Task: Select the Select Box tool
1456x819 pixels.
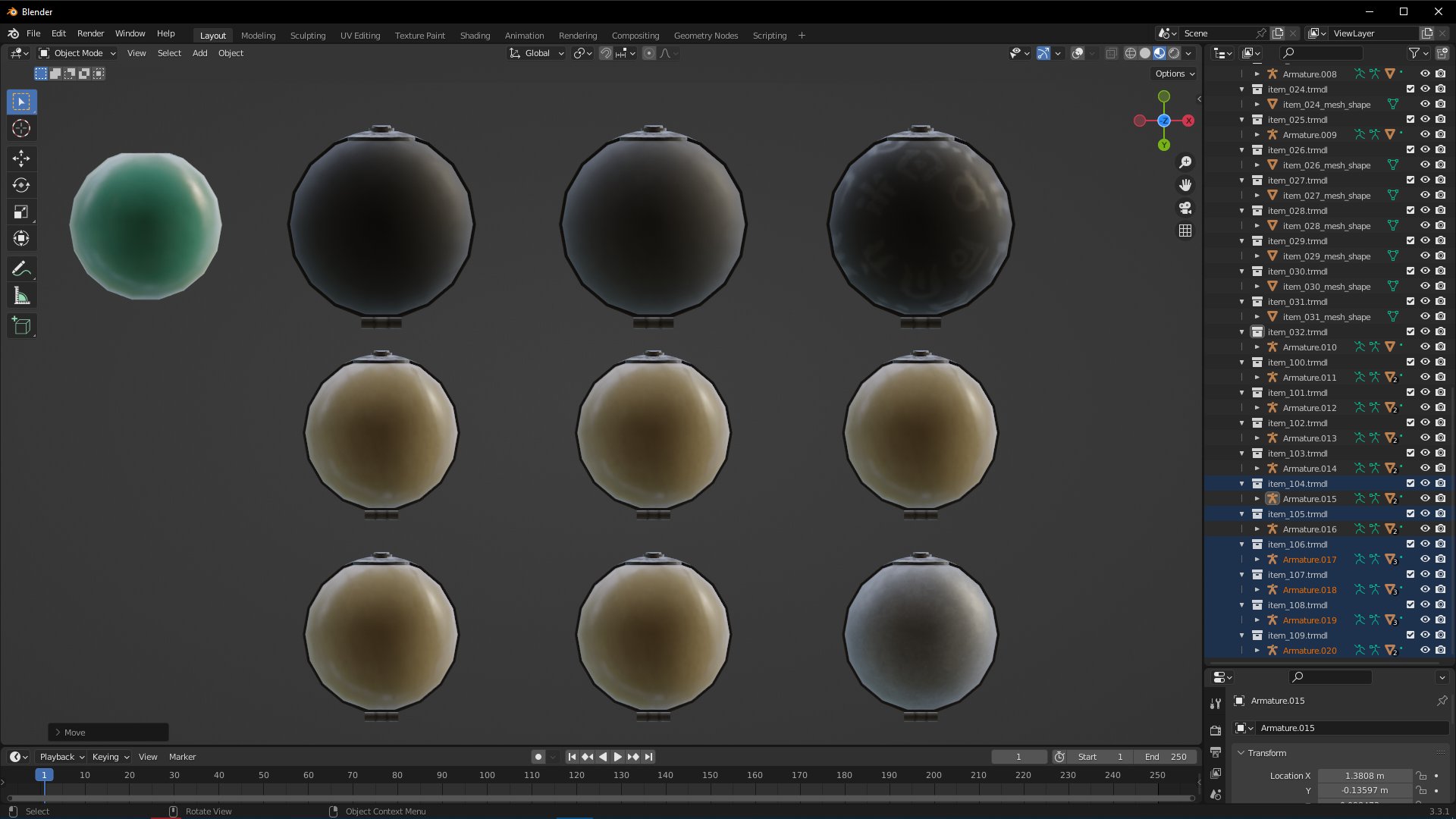Action: 21,102
